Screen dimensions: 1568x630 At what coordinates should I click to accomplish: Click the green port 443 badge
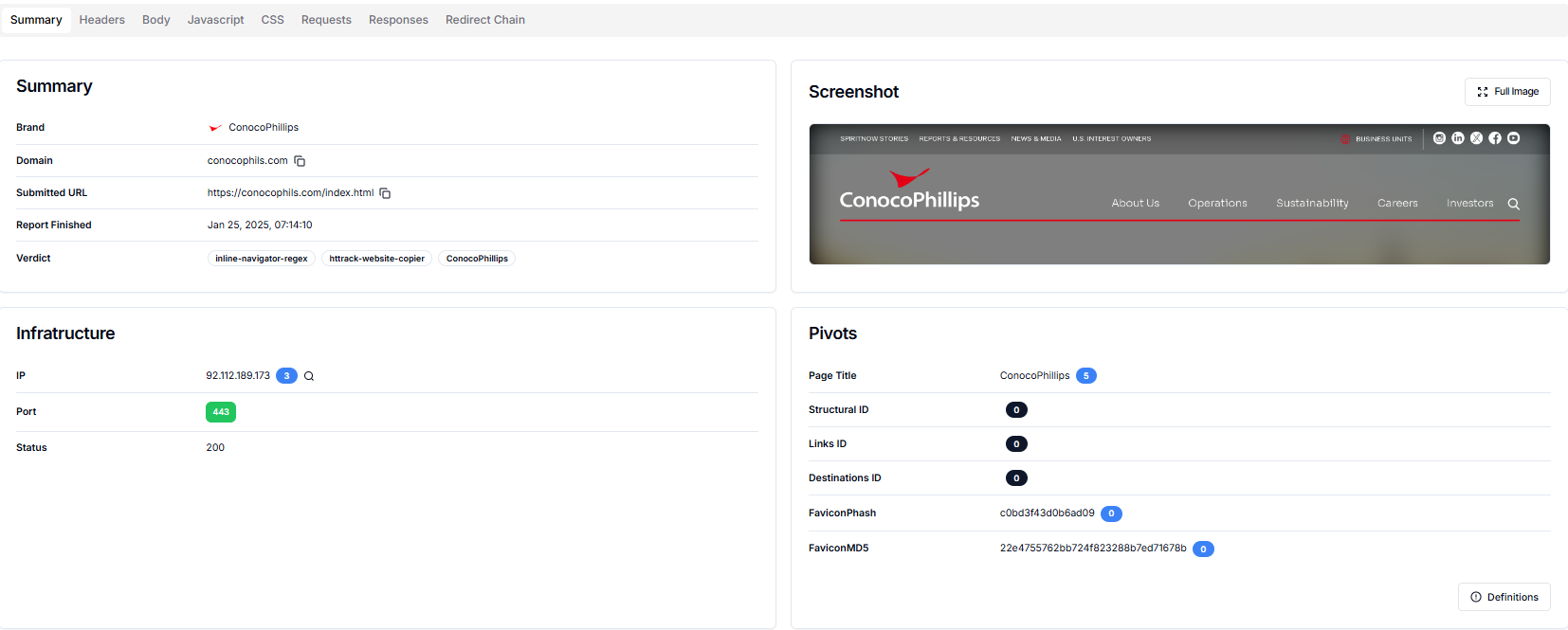tap(221, 412)
